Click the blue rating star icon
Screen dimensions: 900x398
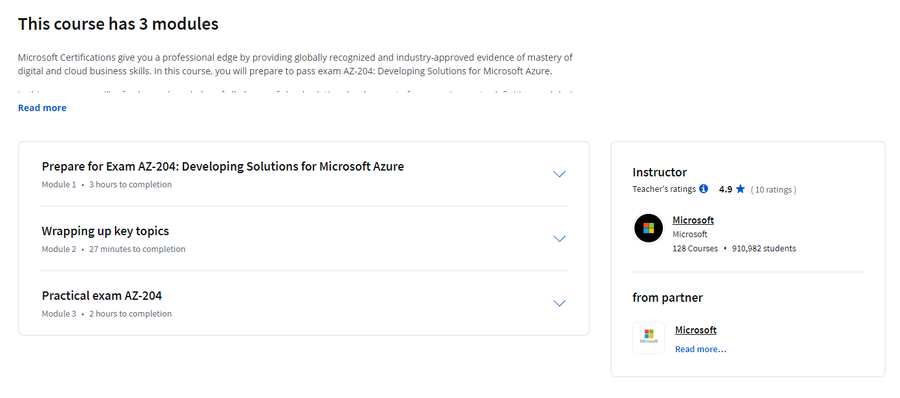click(x=740, y=189)
